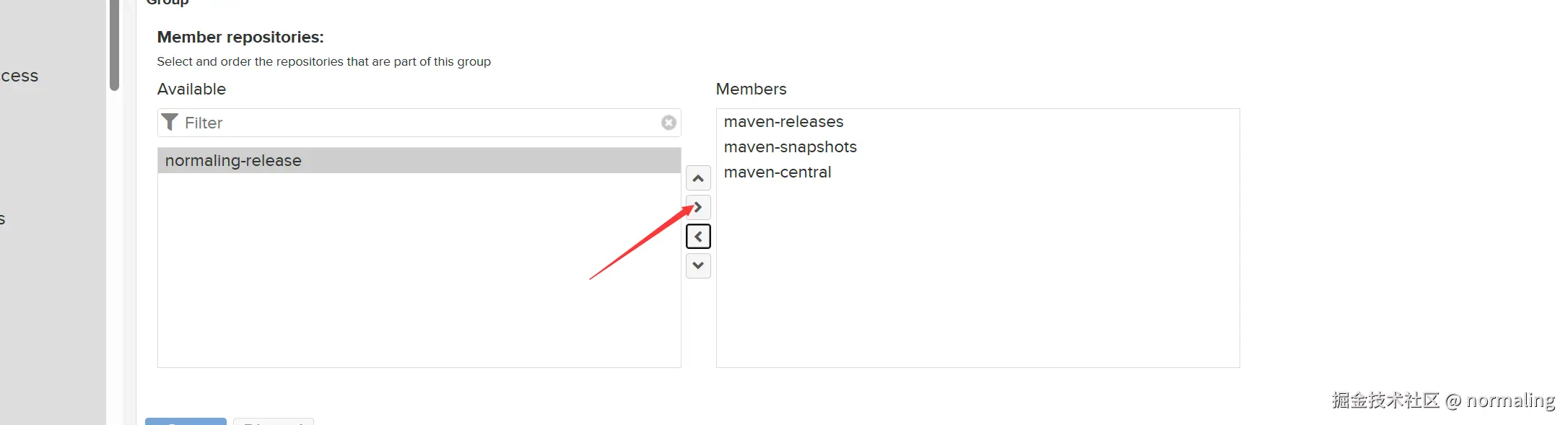Viewport: 1568px width, 425px height.
Task: Click the blue save button at the bottom
Action: 186,421
